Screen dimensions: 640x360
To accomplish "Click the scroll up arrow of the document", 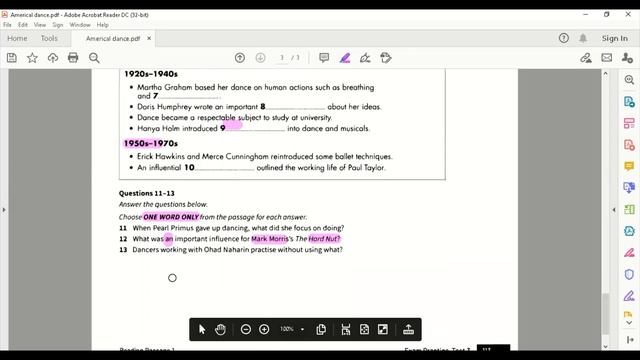I will click(606, 73).
